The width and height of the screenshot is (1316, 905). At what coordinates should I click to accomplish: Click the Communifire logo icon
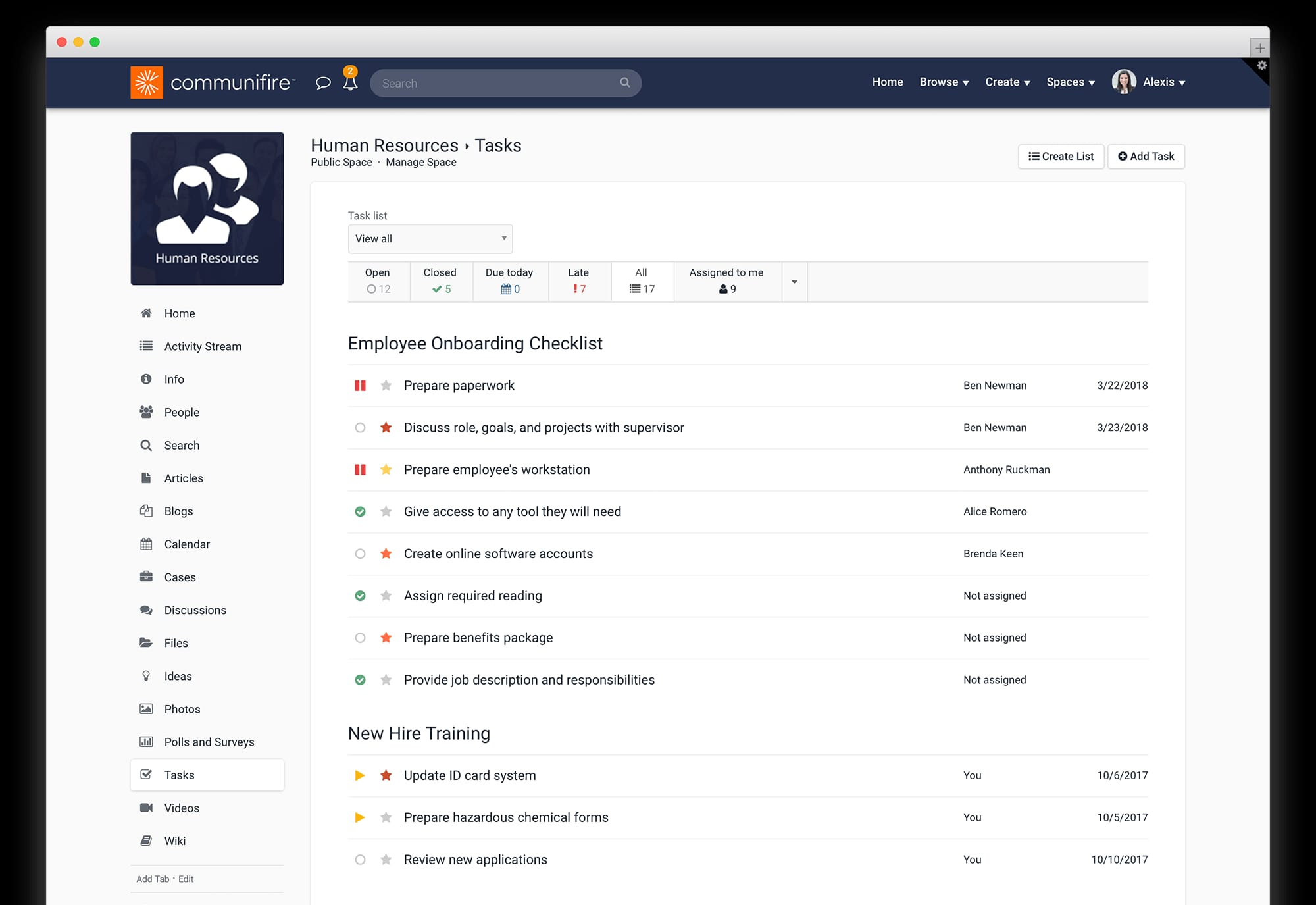tap(147, 82)
